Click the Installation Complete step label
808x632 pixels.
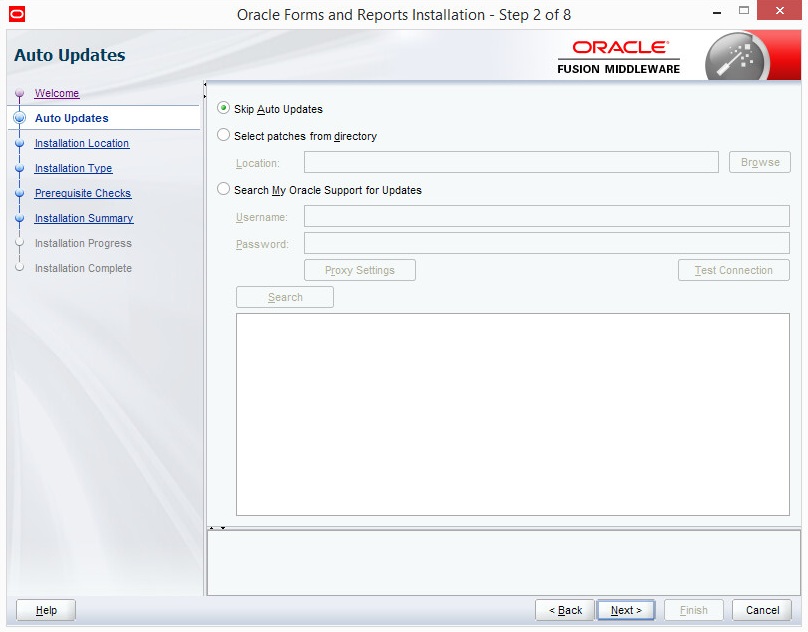(x=83, y=268)
